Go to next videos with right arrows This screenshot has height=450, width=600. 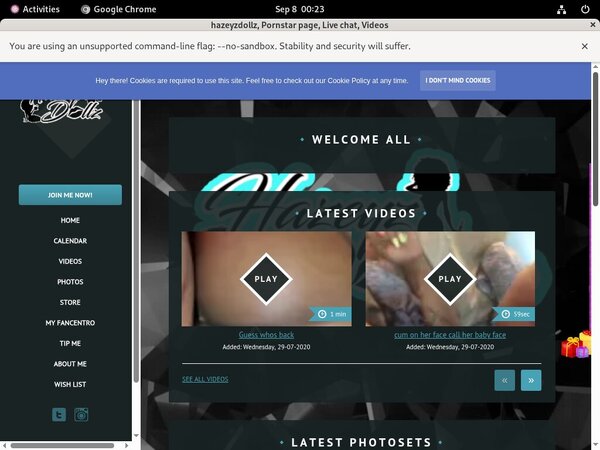point(531,380)
